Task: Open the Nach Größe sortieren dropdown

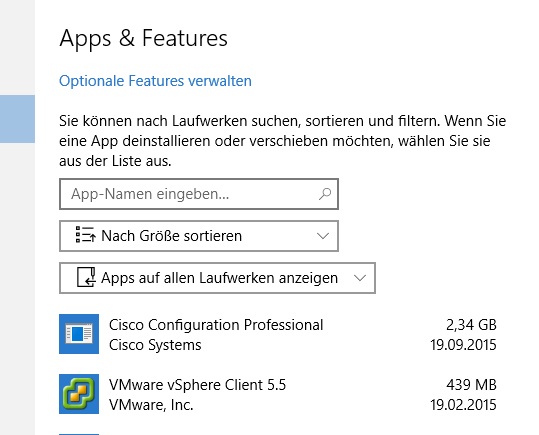Action: pyautogui.click(x=199, y=236)
